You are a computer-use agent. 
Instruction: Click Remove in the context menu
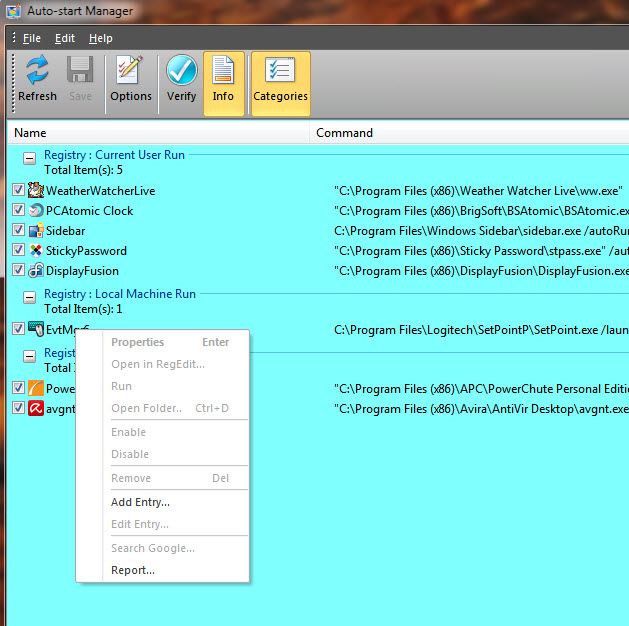click(x=162, y=478)
